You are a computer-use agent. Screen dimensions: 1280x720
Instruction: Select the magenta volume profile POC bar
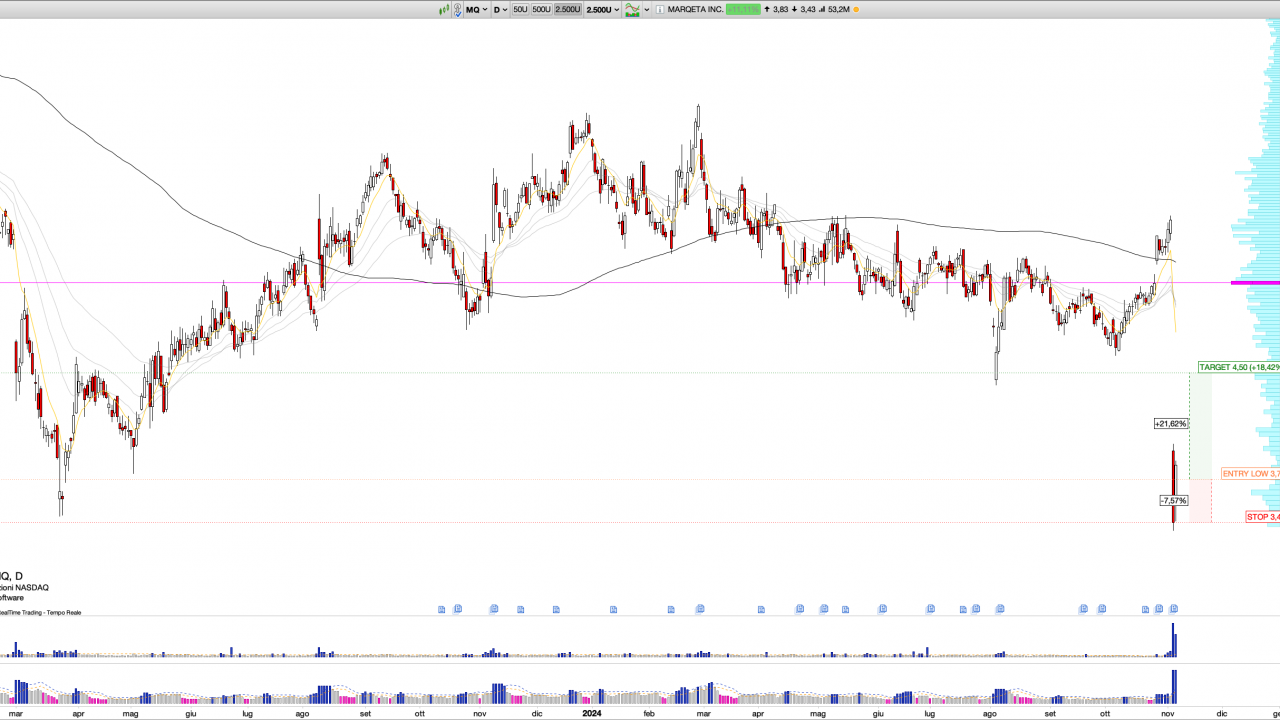pyautogui.click(x=1255, y=283)
